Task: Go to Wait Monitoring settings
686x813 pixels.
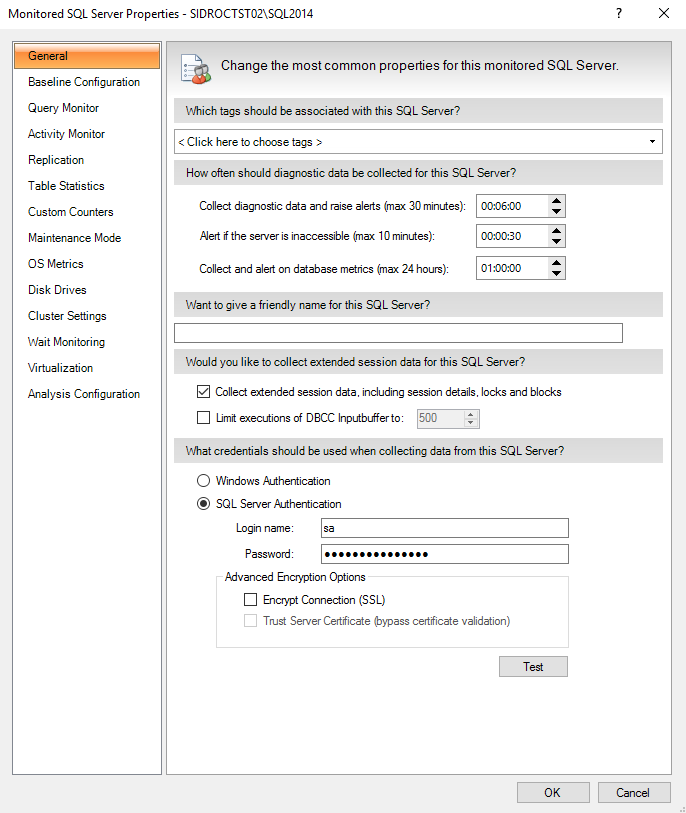Action: (x=66, y=342)
